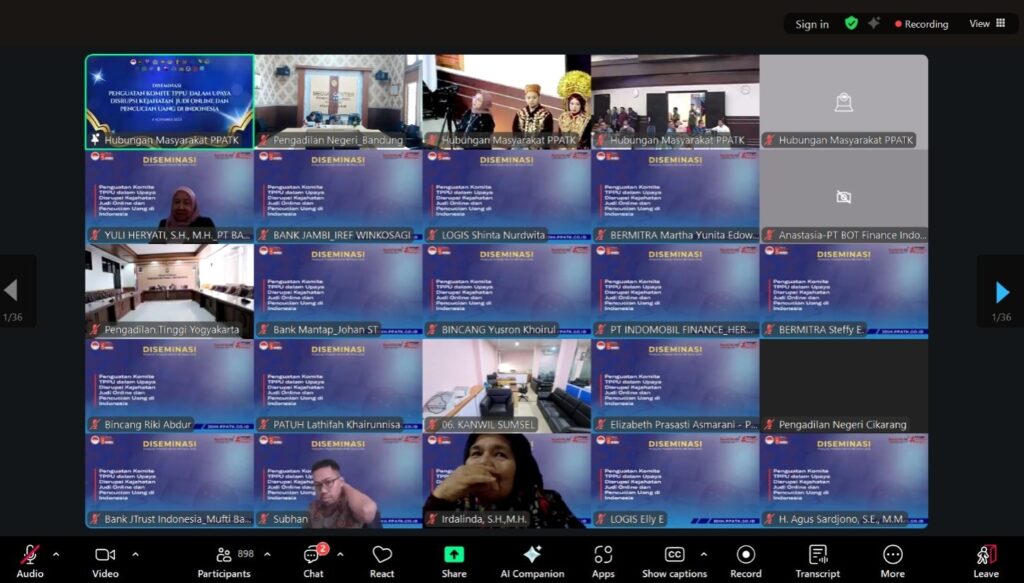Select the 06. KANWIL SUMSEL video tile
The width and height of the screenshot is (1024, 583).
506,385
